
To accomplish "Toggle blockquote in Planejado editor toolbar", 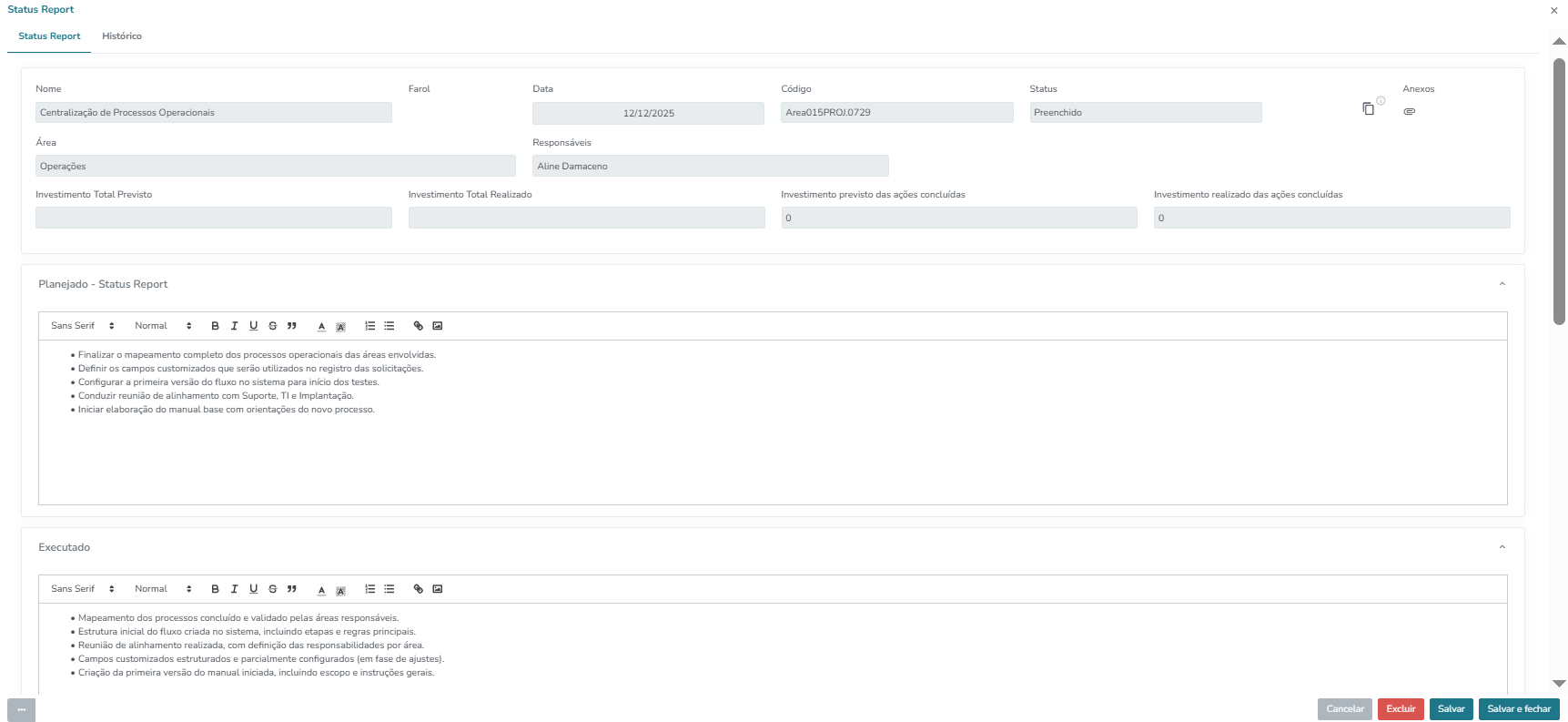I will click(291, 326).
